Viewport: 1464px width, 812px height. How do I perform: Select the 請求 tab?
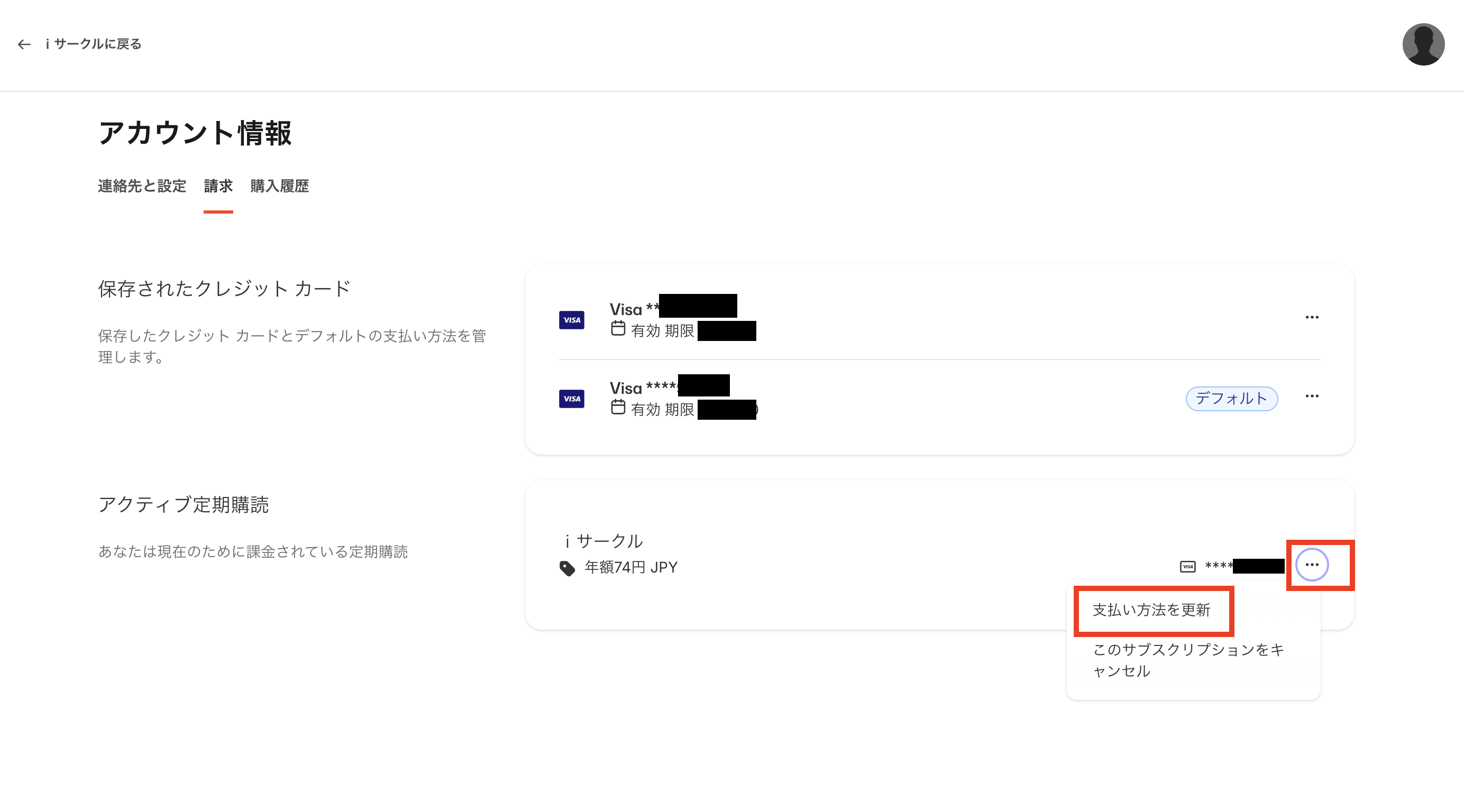218,187
